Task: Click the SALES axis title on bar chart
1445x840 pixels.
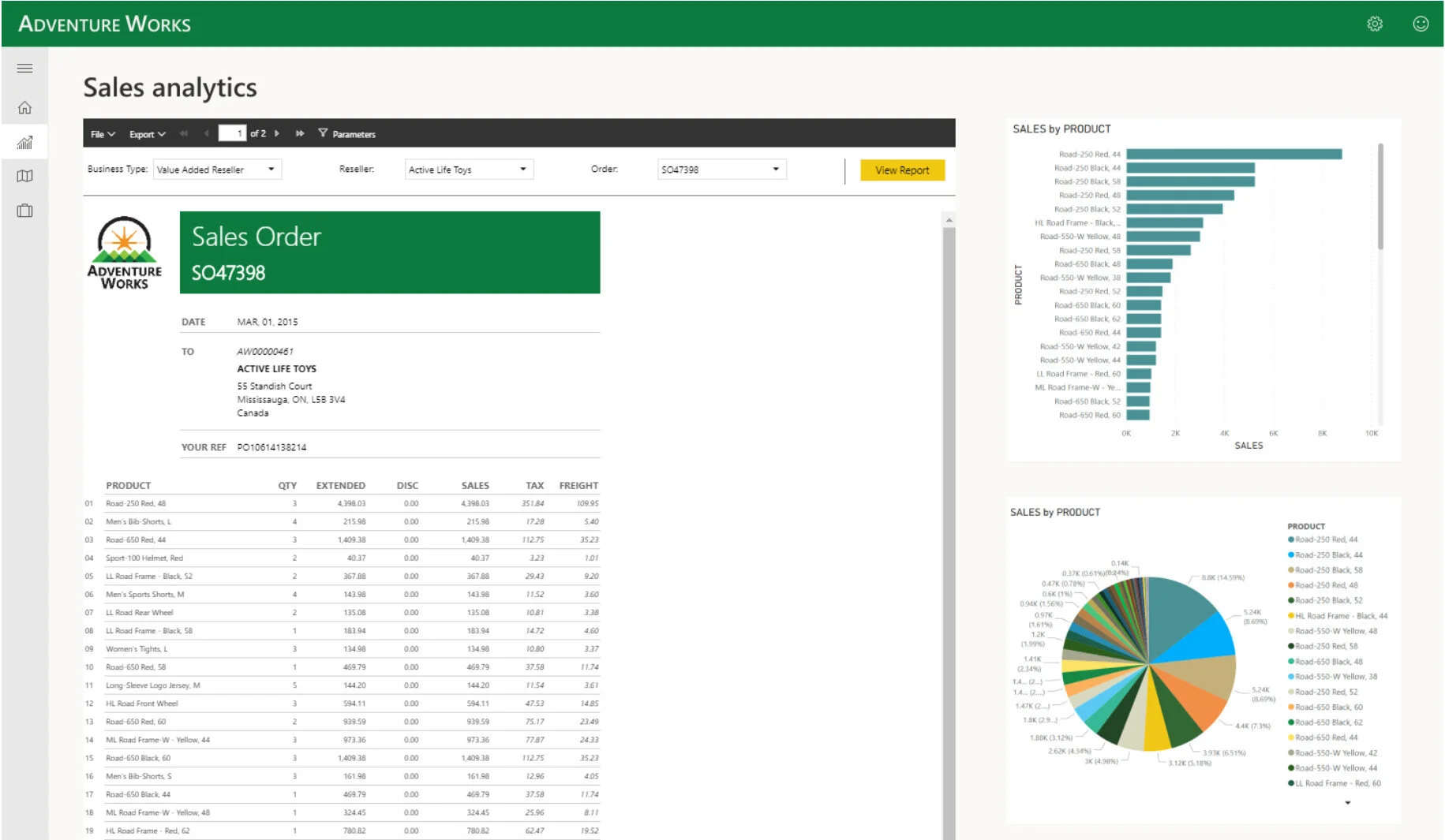Action: click(1248, 446)
